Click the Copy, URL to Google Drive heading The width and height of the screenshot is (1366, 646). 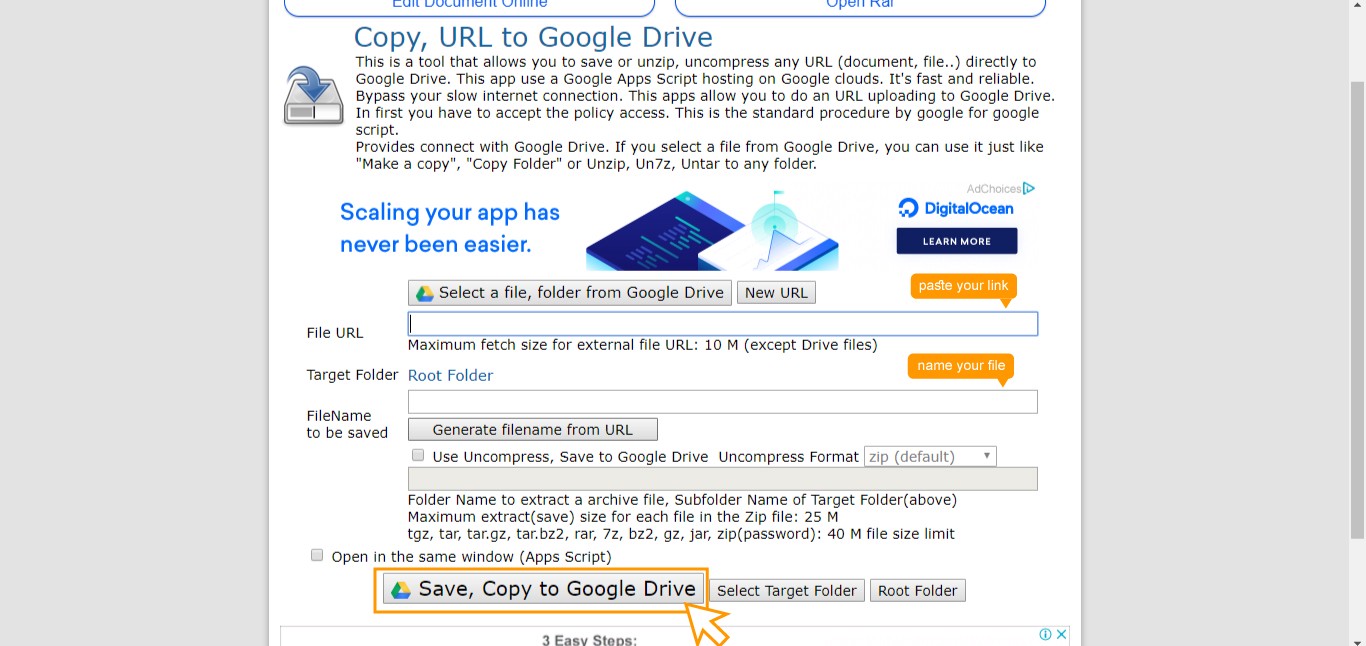(x=533, y=37)
